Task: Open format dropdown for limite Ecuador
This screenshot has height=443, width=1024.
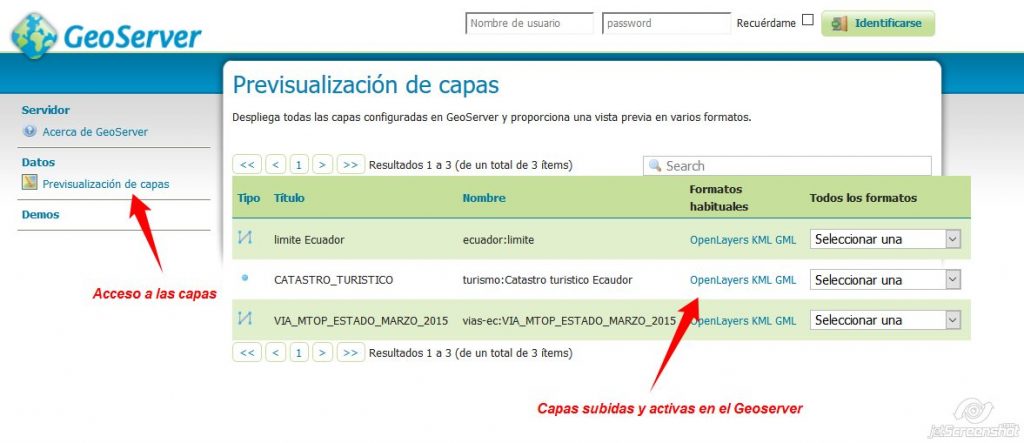Action: (885, 239)
